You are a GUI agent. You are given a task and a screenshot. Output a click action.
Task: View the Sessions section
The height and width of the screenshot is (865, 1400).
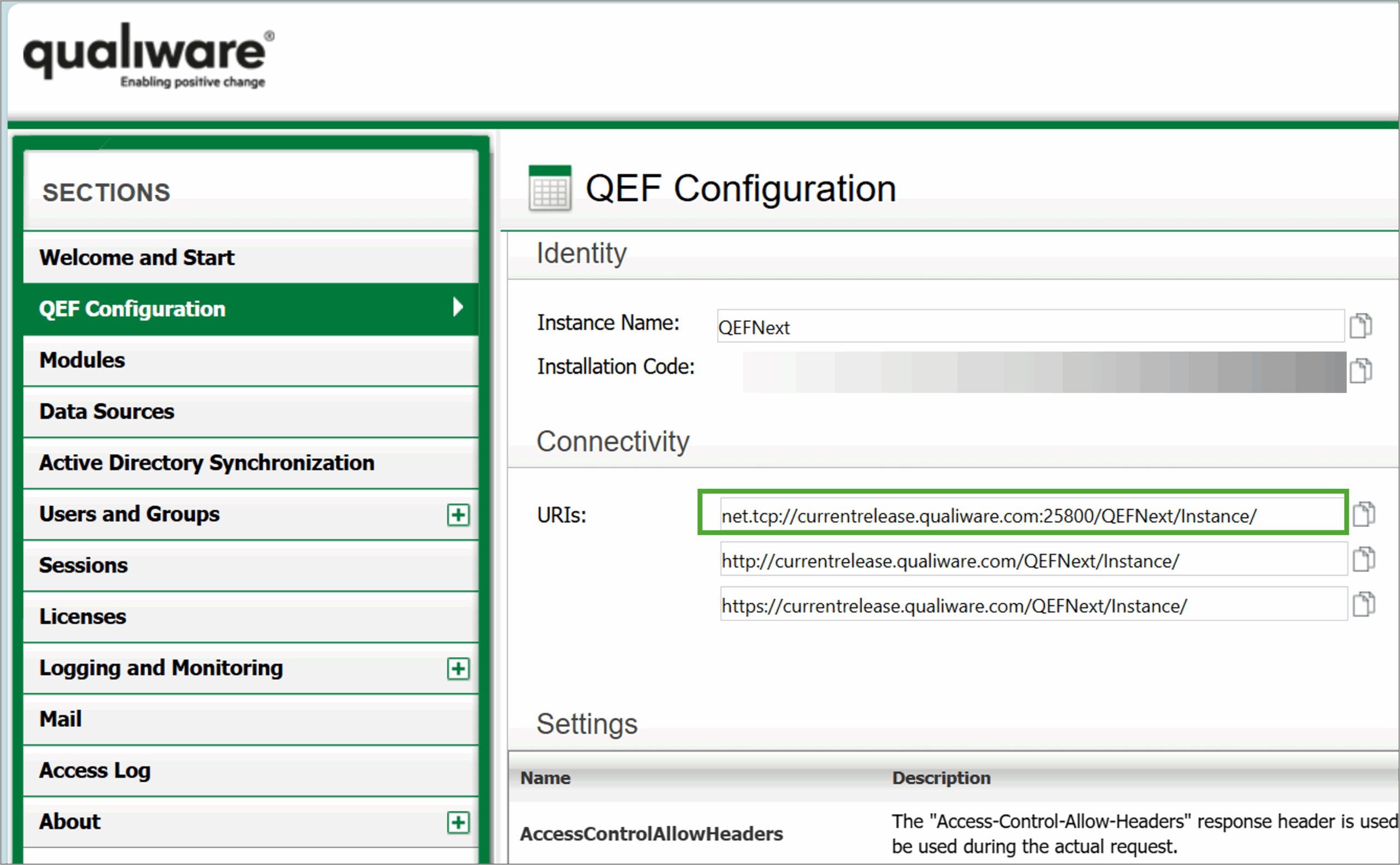point(250,565)
